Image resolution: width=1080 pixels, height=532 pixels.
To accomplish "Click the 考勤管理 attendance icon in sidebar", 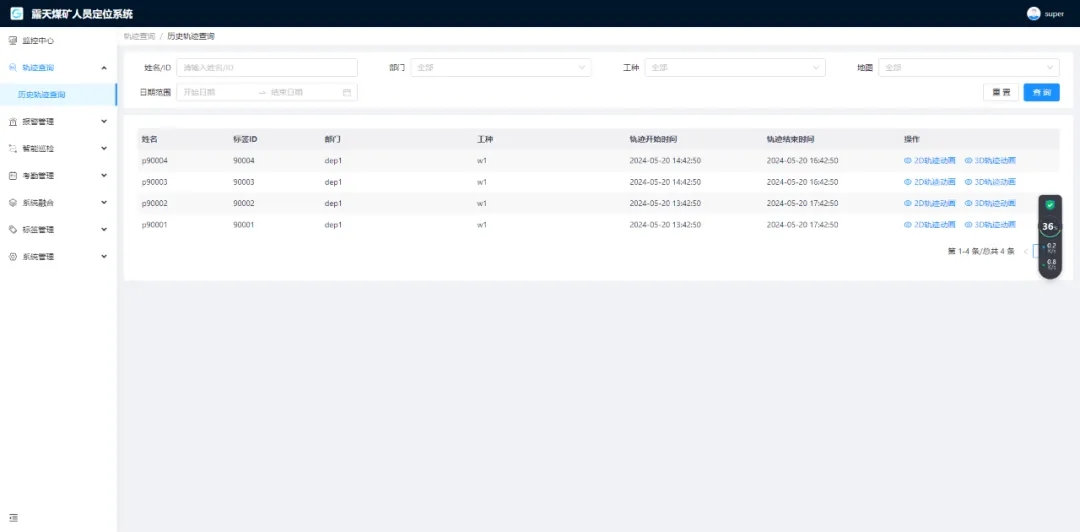I will [x=12, y=176].
